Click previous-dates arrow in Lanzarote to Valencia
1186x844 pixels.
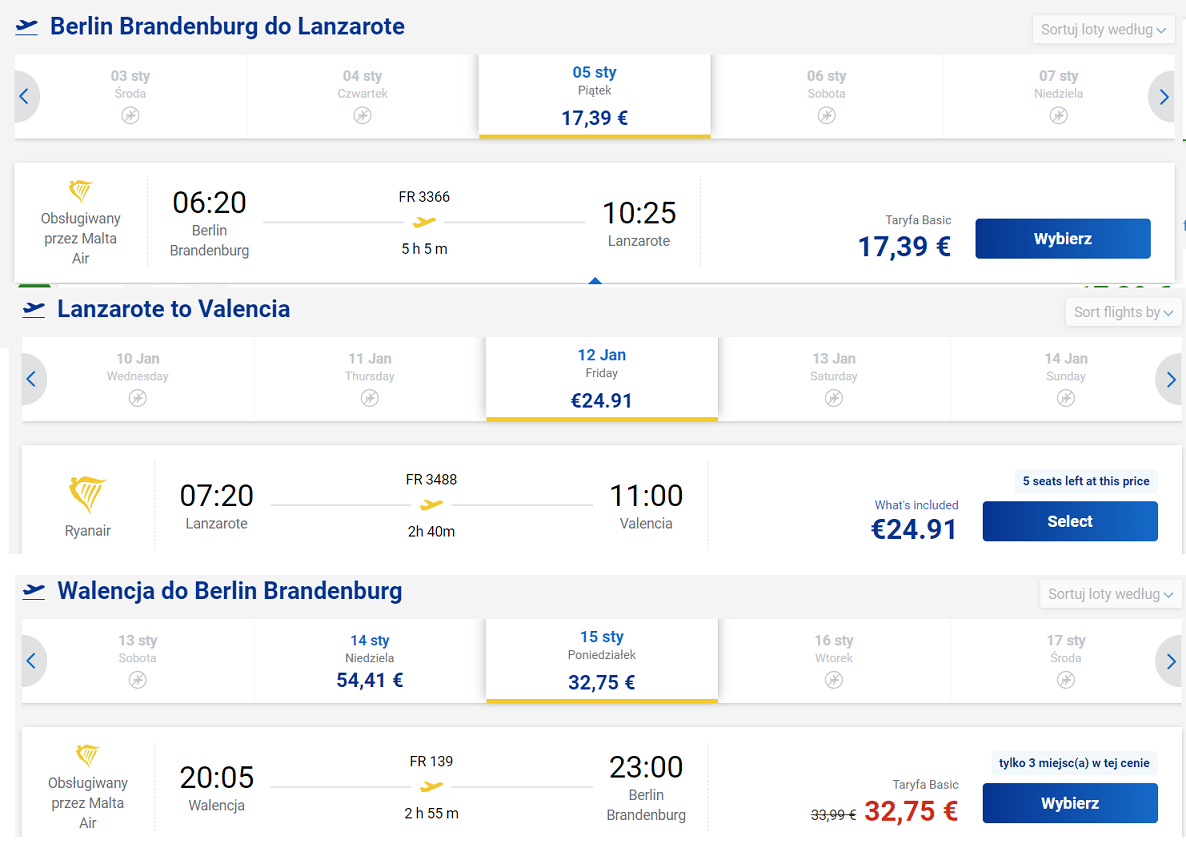(x=33, y=379)
